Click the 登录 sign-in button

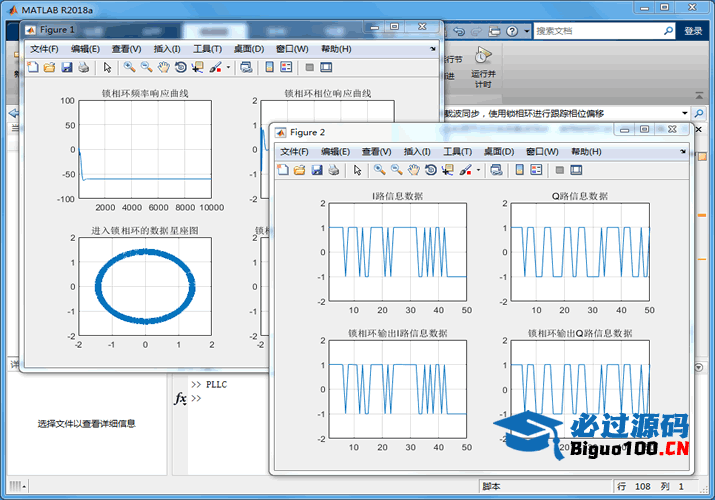coord(693,31)
